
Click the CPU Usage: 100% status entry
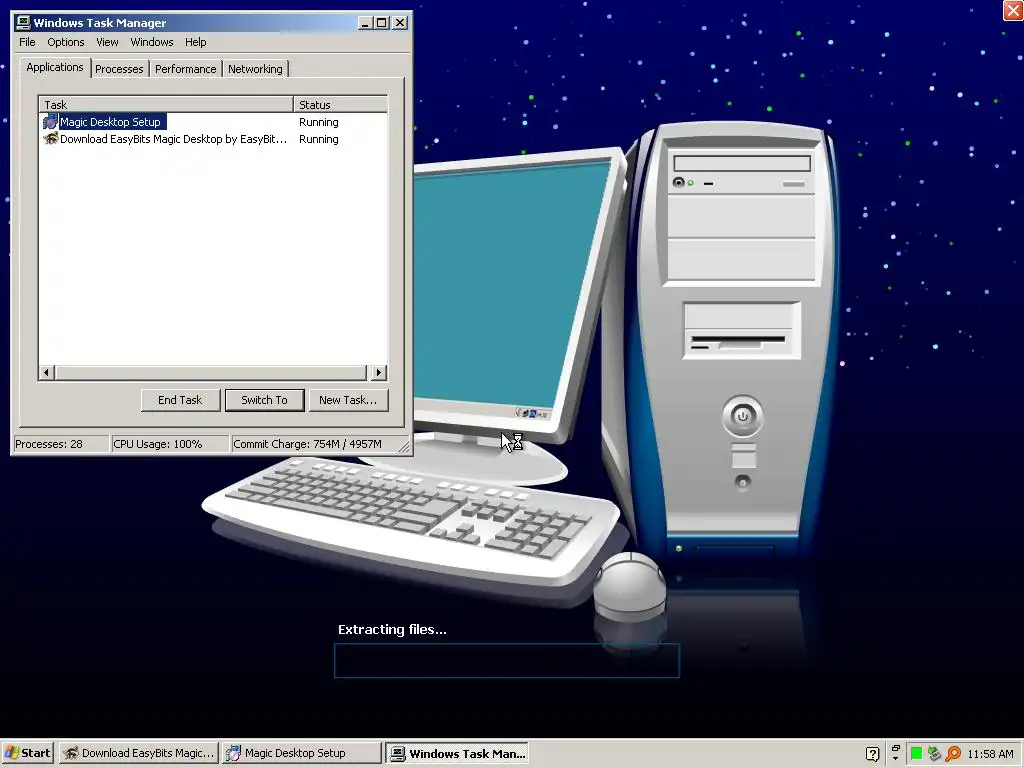click(170, 444)
